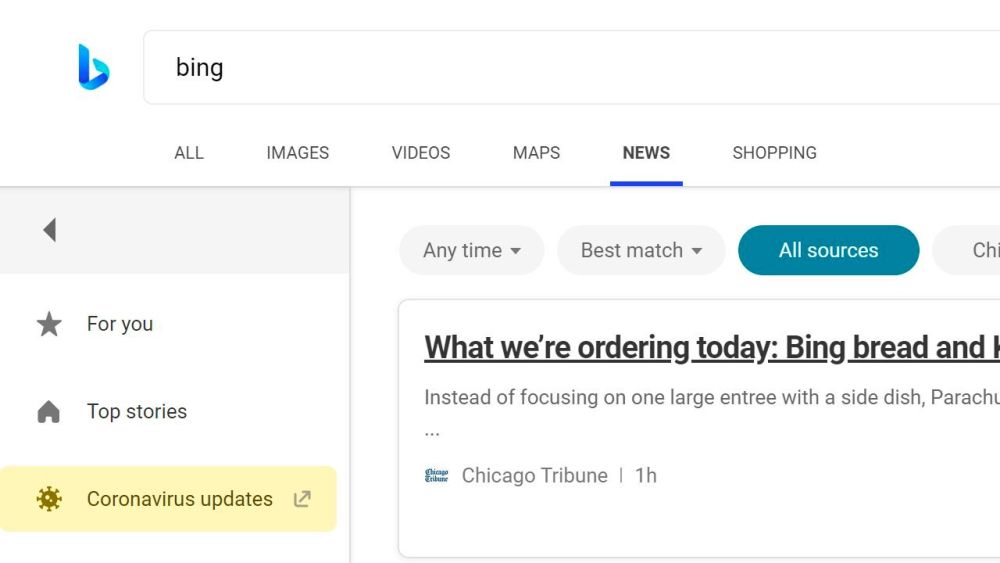This screenshot has height=563, width=1000.
Task: Switch to the IMAGES tab
Action: coord(297,153)
